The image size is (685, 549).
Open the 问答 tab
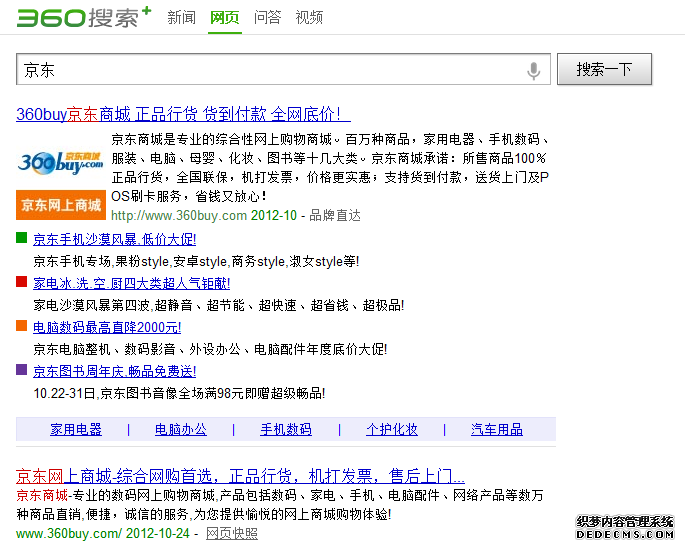pyautogui.click(x=267, y=18)
